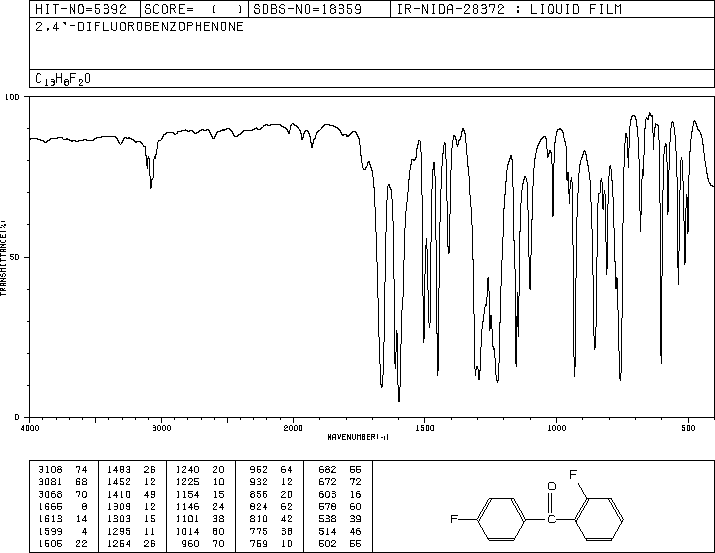715x553 pixels.
Task: Select peak table row 1309 12
Action: (x=131, y=506)
